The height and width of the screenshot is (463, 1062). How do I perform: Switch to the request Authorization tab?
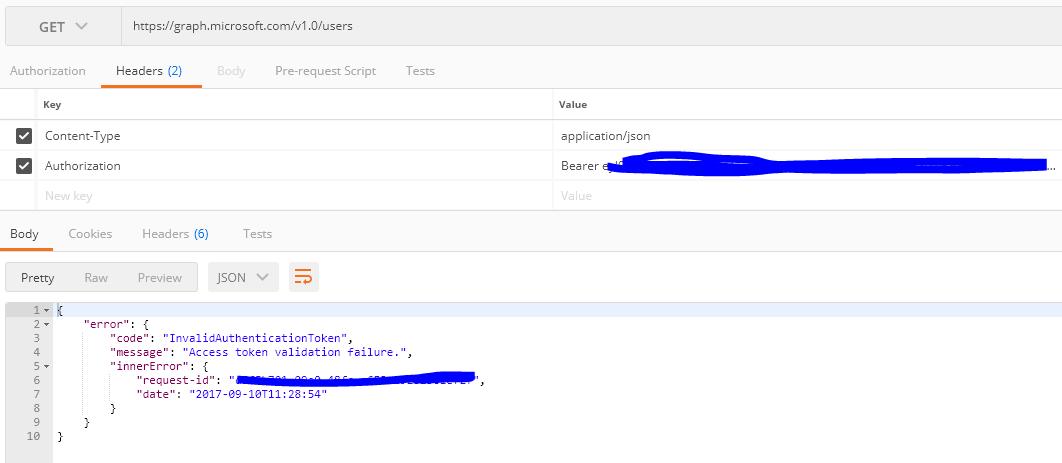pyautogui.click(x=48, y=71)
